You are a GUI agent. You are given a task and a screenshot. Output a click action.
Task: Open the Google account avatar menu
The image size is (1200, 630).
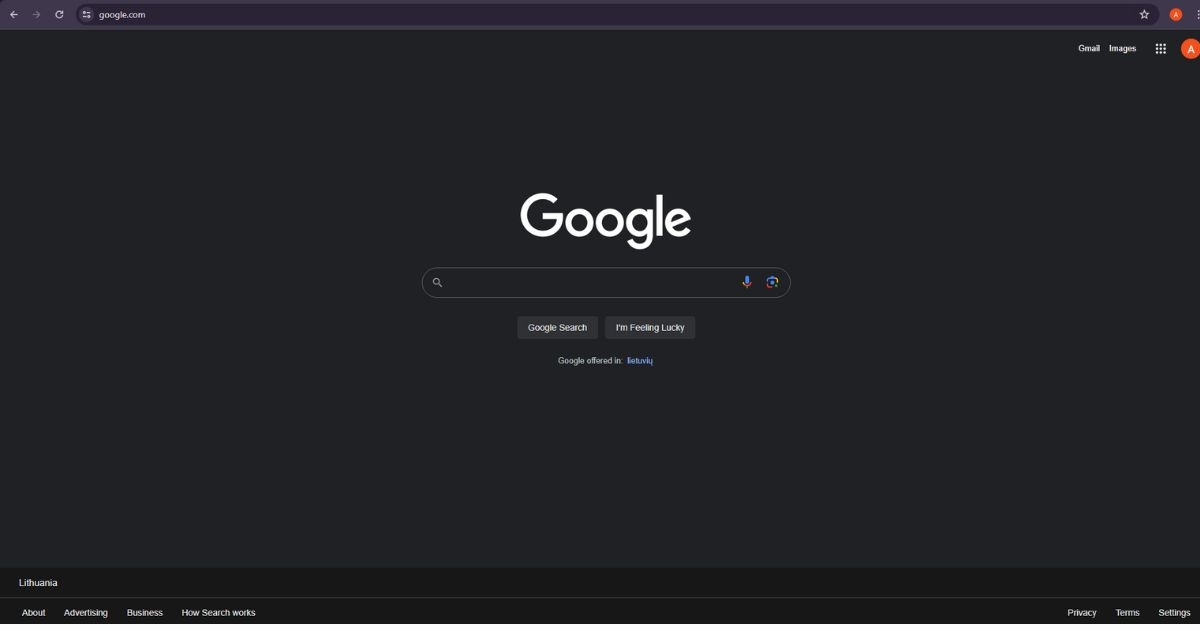pyautogui.click(x=1189, y=48)
